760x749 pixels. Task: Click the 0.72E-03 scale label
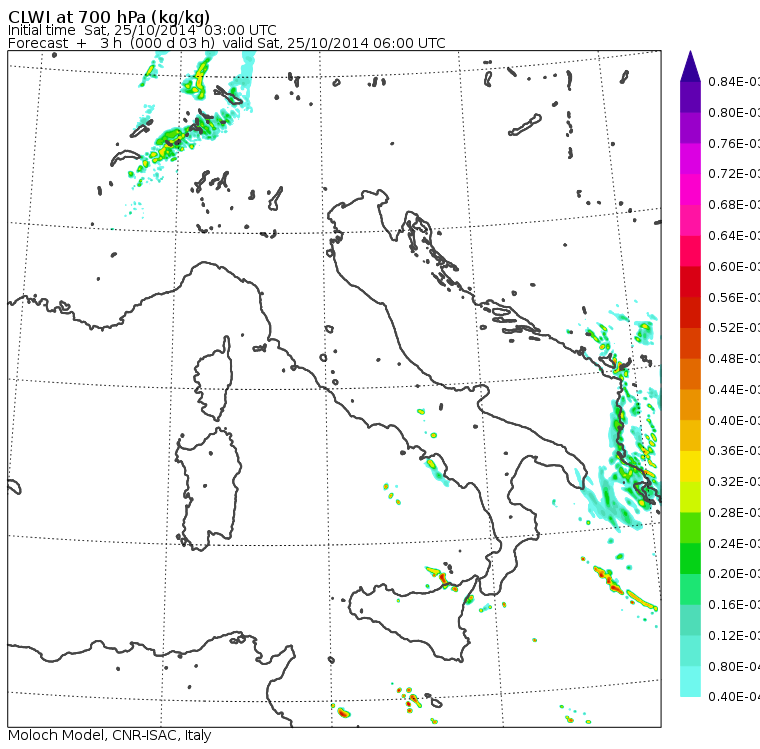[734, 174]
